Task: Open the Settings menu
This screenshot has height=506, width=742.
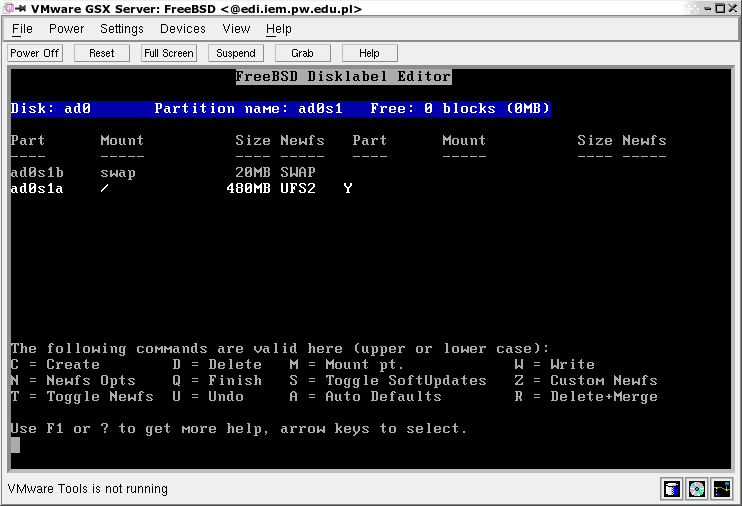Action: 122,29
